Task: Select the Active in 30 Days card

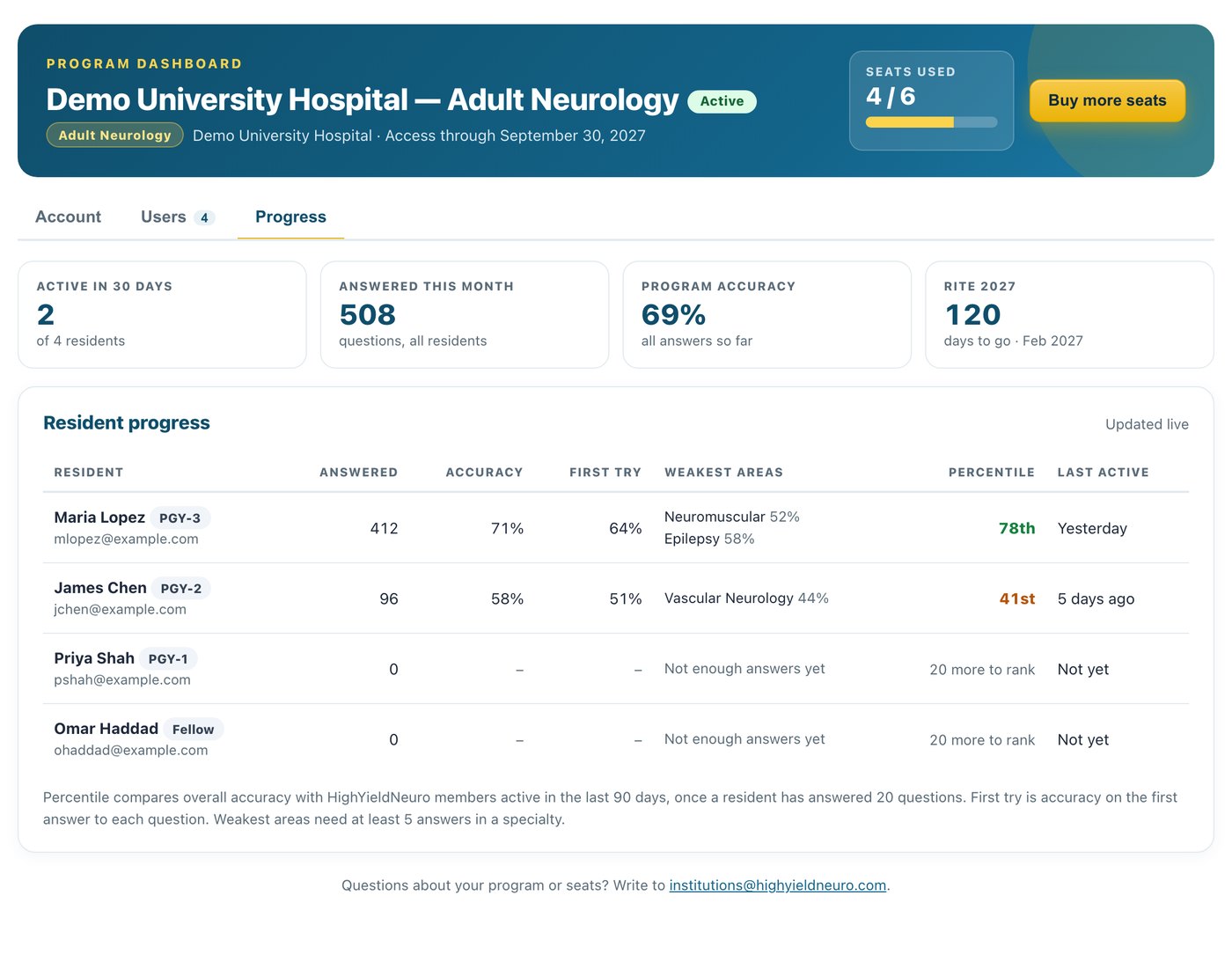Action: [x=162, y=314]
